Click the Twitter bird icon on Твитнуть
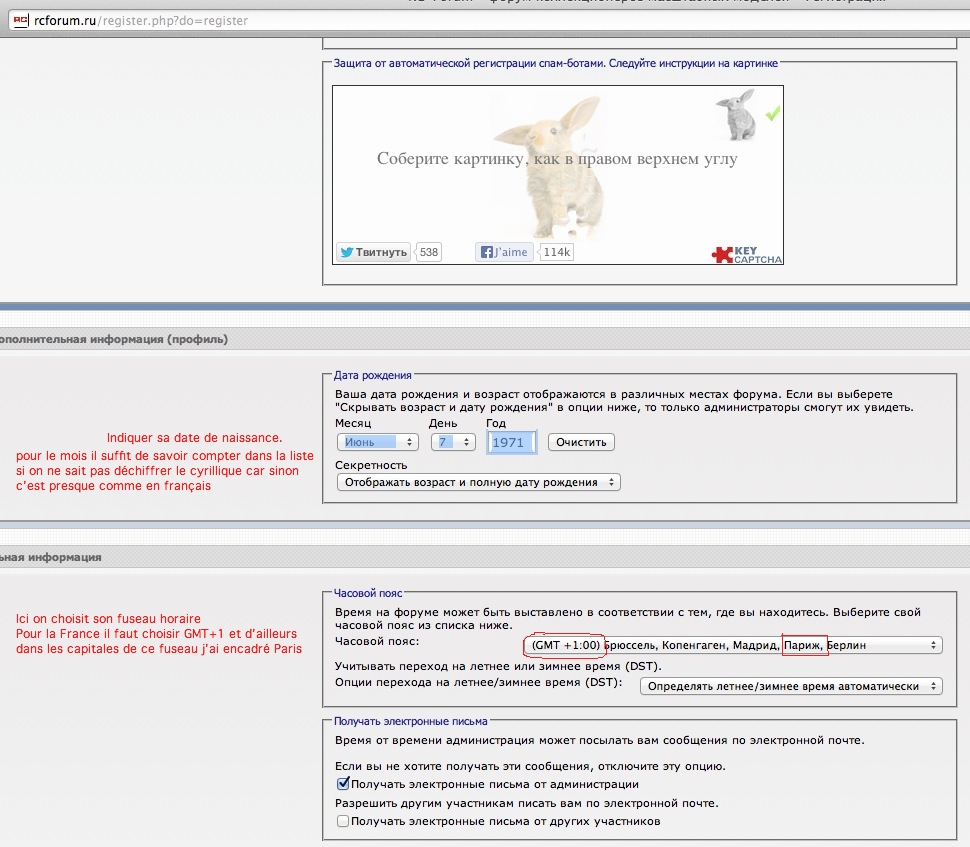The height and width of the screenshot is (847, 970). click(x=347, y=252)
